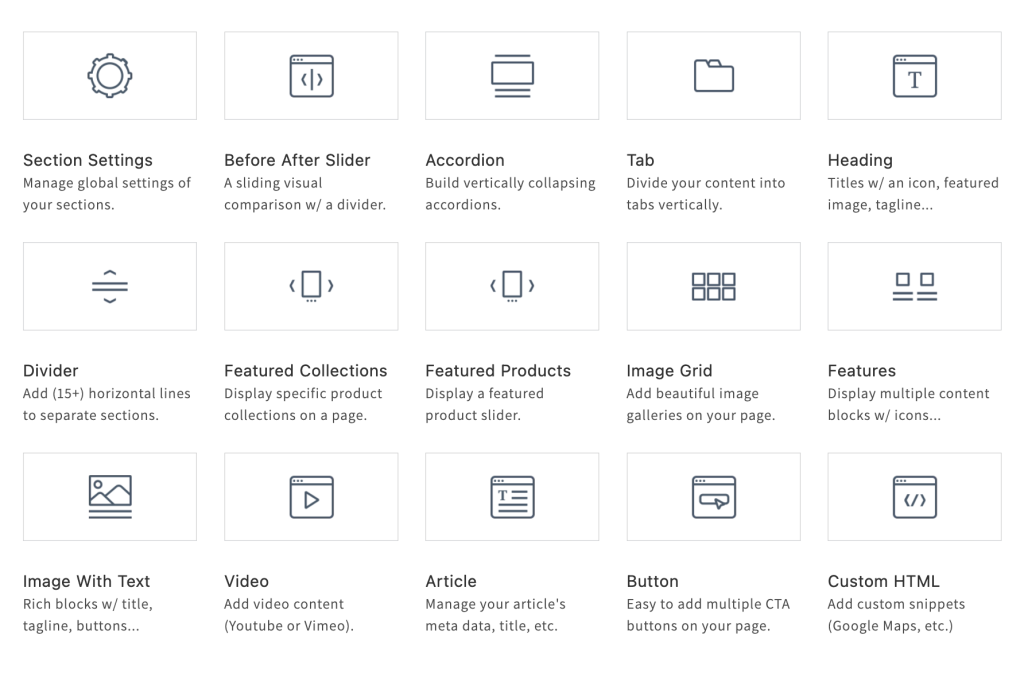Click the Article layout icon
The image size is (1024, 677).
[x=512, y=497]
